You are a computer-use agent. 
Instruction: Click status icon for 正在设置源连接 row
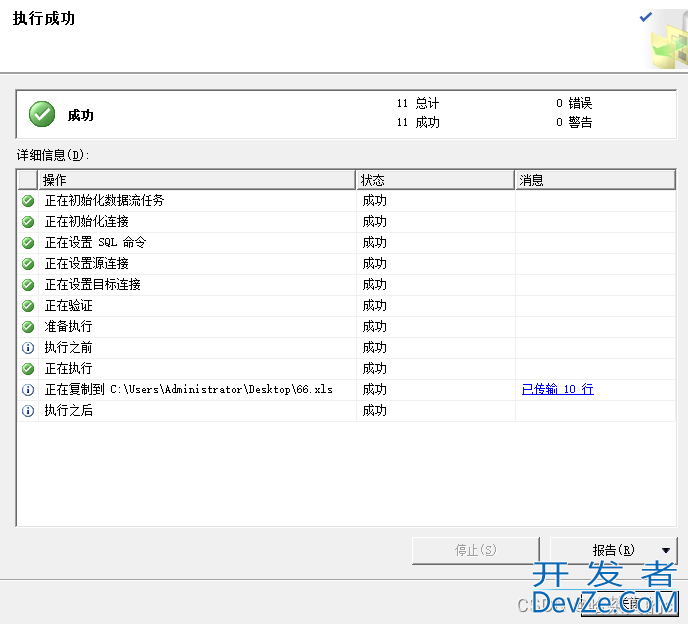[28, 264]
